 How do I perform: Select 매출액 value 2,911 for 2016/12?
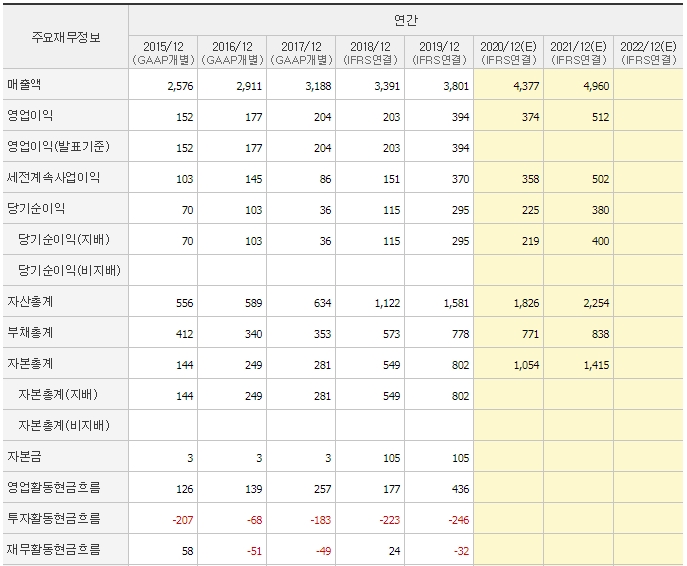[249, 86]
